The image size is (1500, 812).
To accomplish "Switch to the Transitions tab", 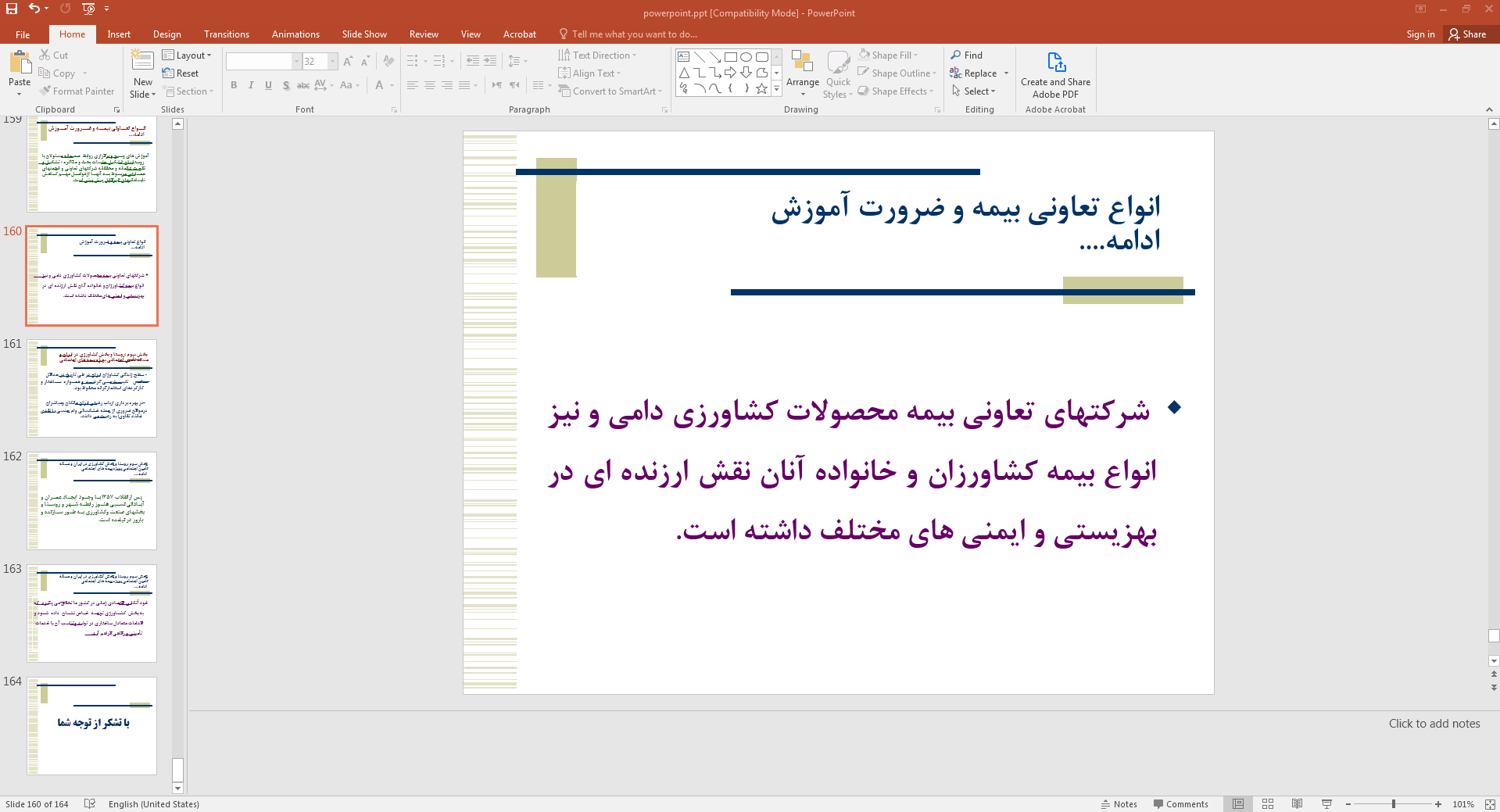I will [227, 34].
